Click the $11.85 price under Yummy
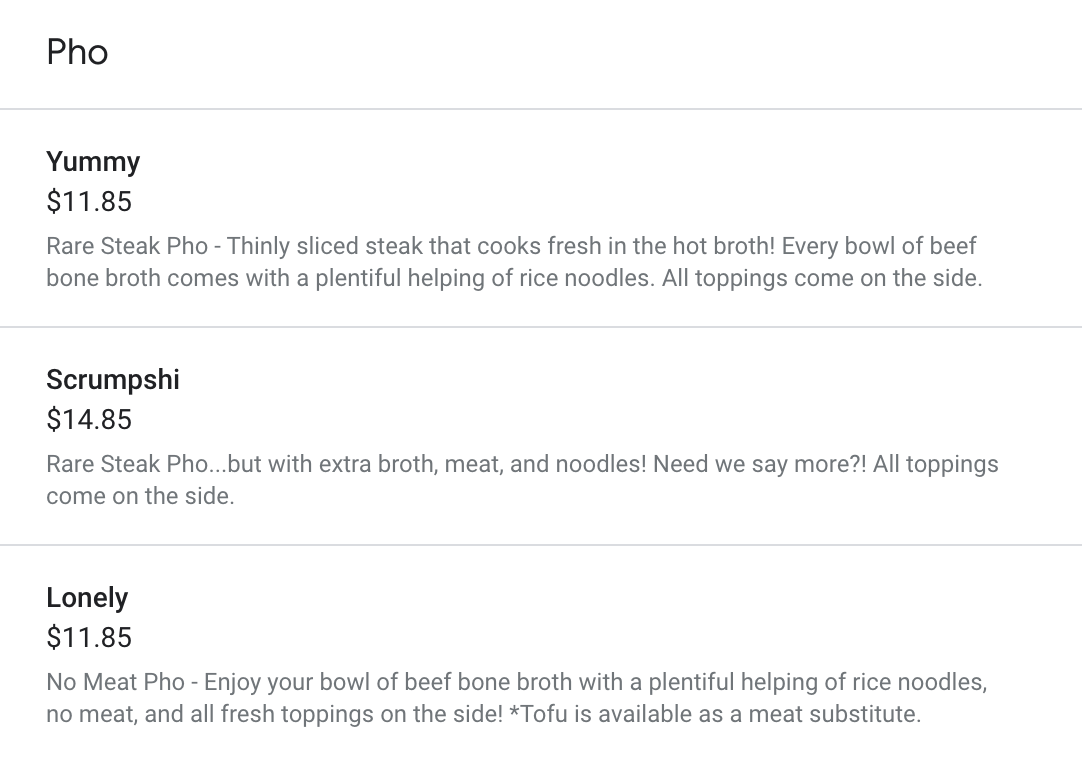The width and height of the screenshot is (1082, 760). pos(89,202)
